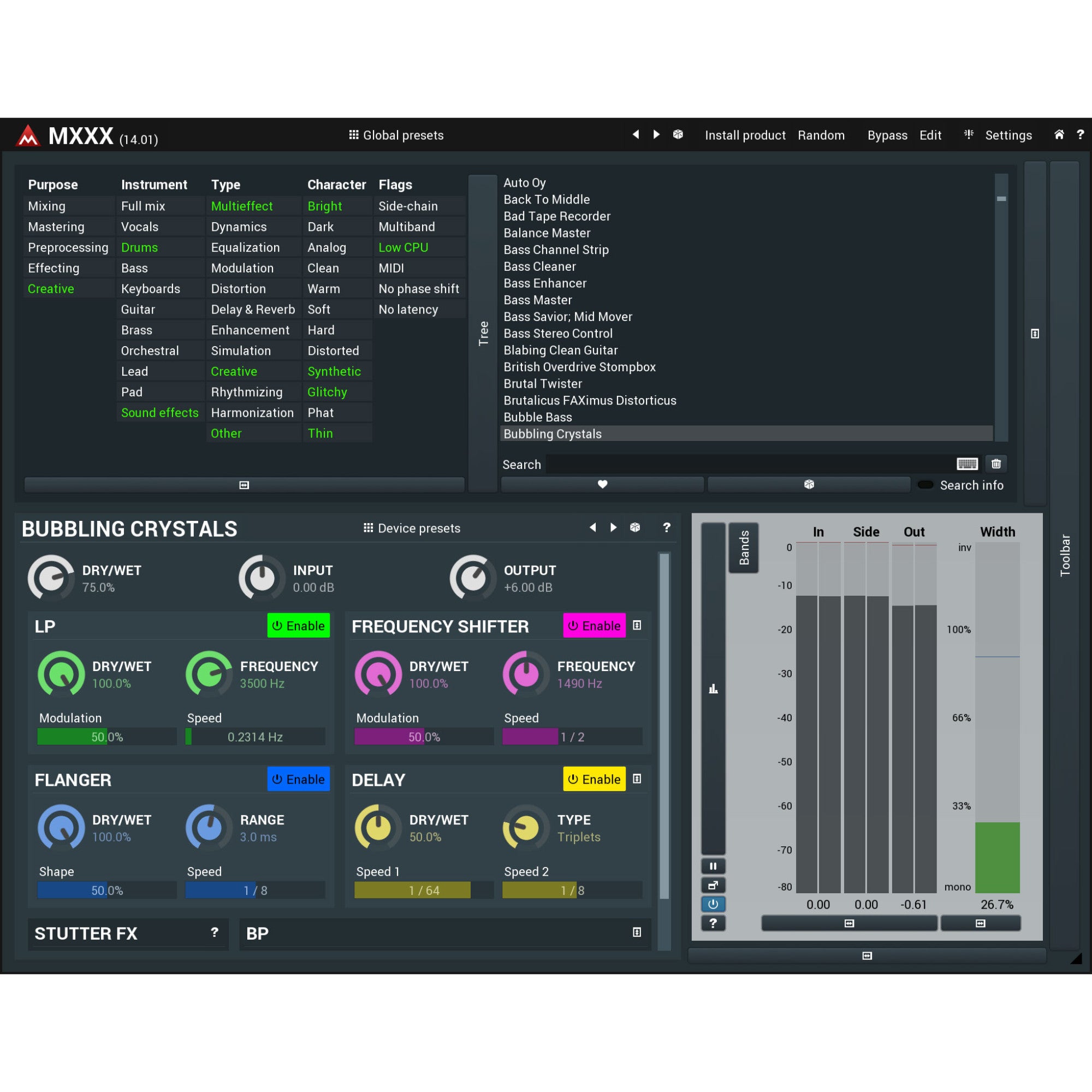Open the Device presets menu
The image size is (1092, 1092).
tap(412, 528)
